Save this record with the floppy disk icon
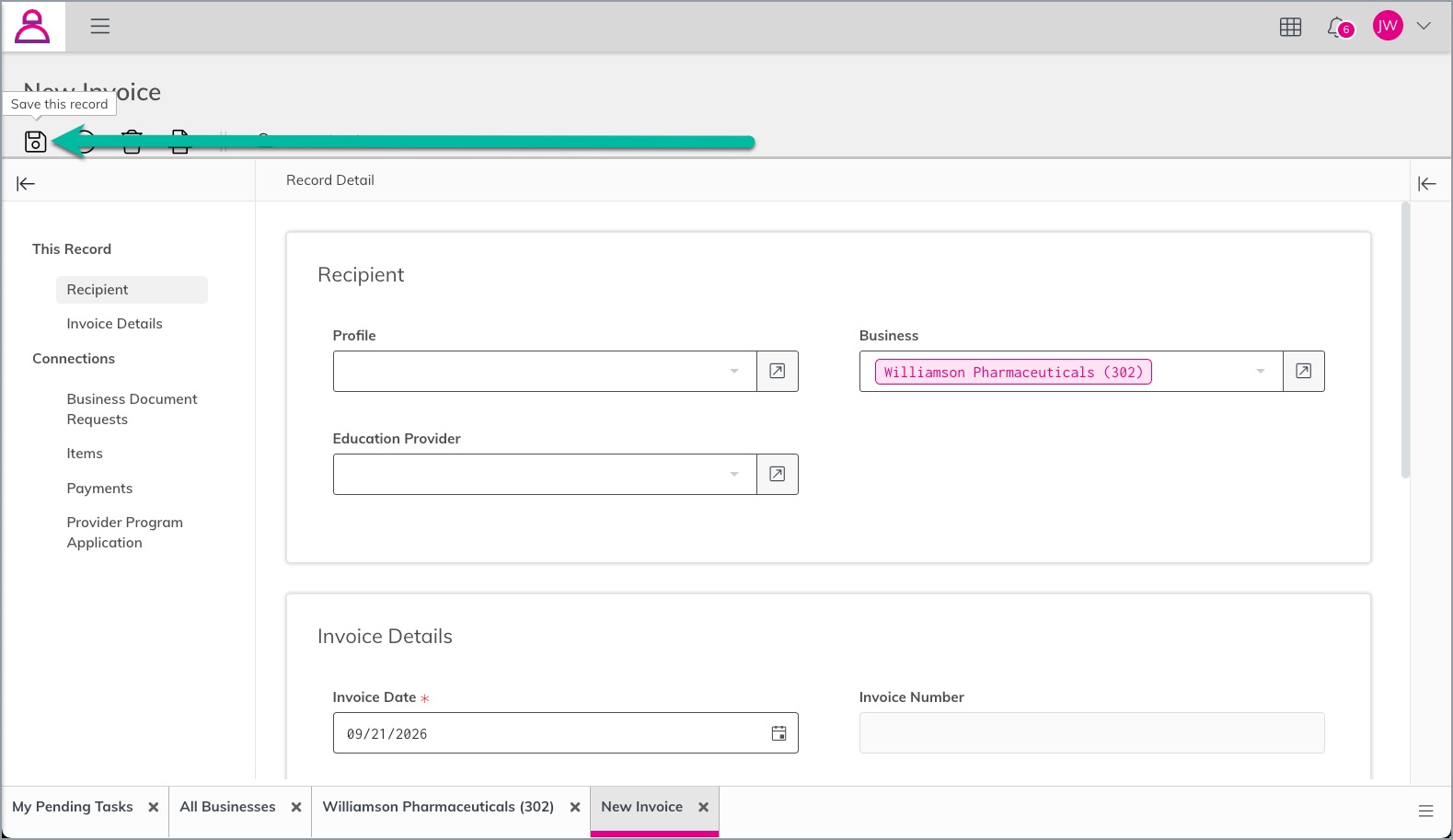This screenshot has height=840, width=1453. [35, 142]
